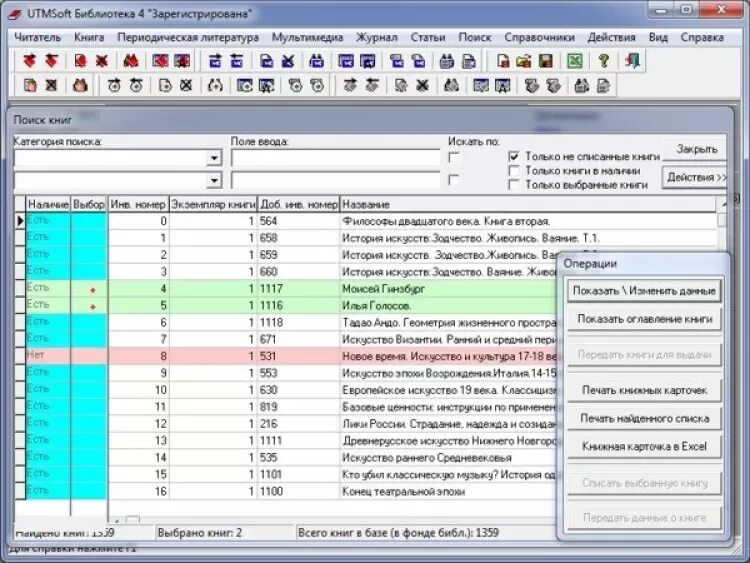Click 'Показать оглавление книги' button
Image resolution: width=750 pixels, height=563 pixels.
(x=644, y=319)
